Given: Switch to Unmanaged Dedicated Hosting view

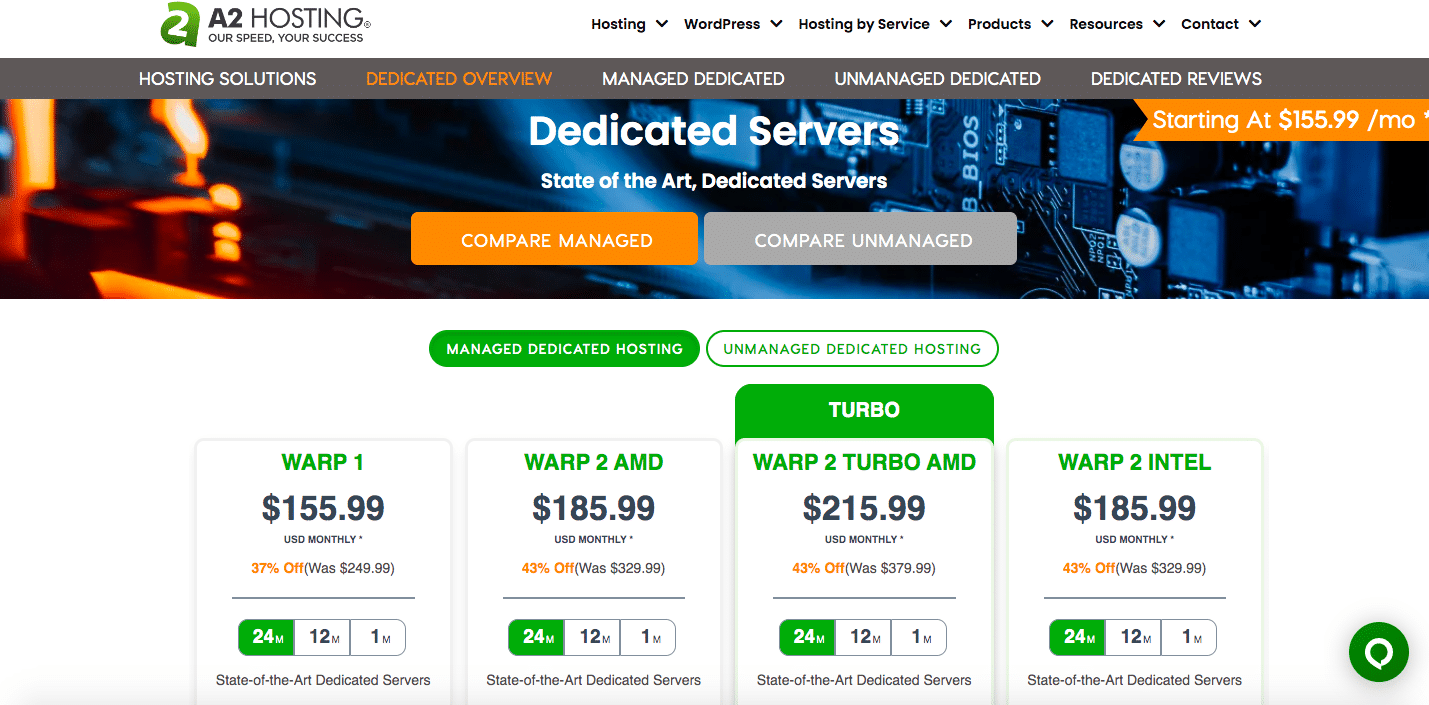Looking at the screenshot, I should (x=852, y=348).
